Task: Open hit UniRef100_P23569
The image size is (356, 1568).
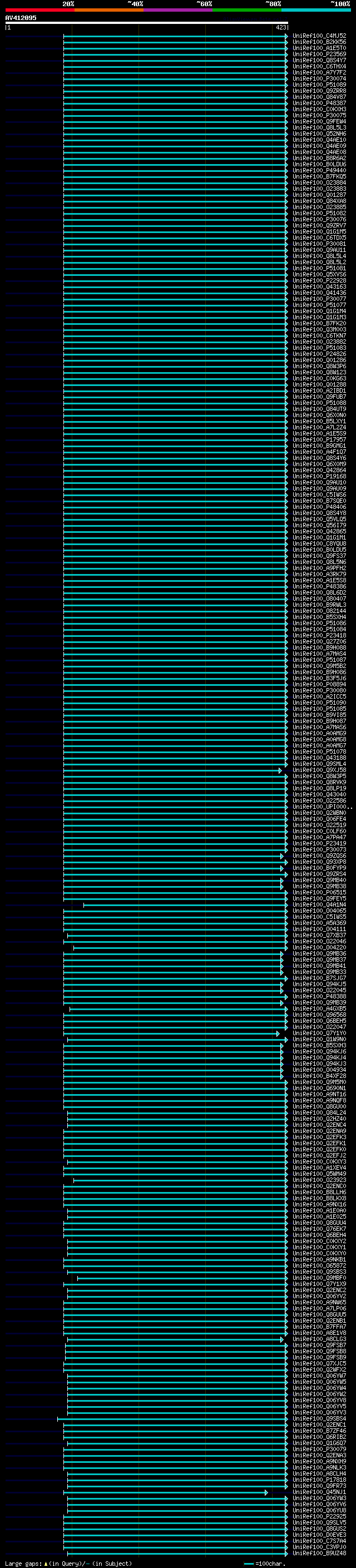Action: (x=319, y=54)
